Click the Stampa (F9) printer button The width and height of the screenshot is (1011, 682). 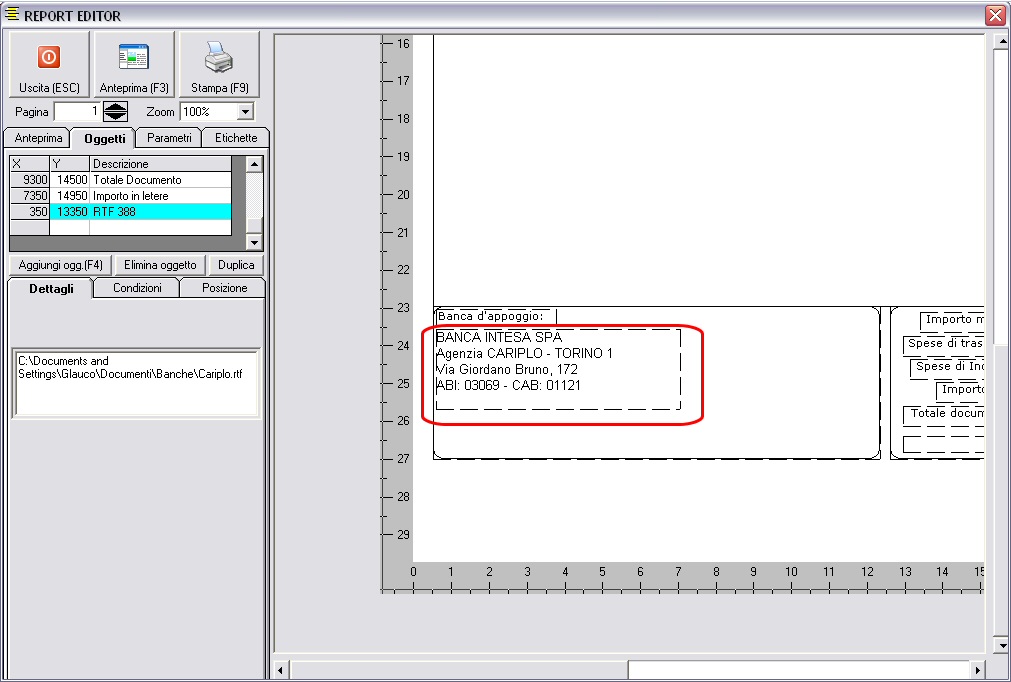pos(219,64)
